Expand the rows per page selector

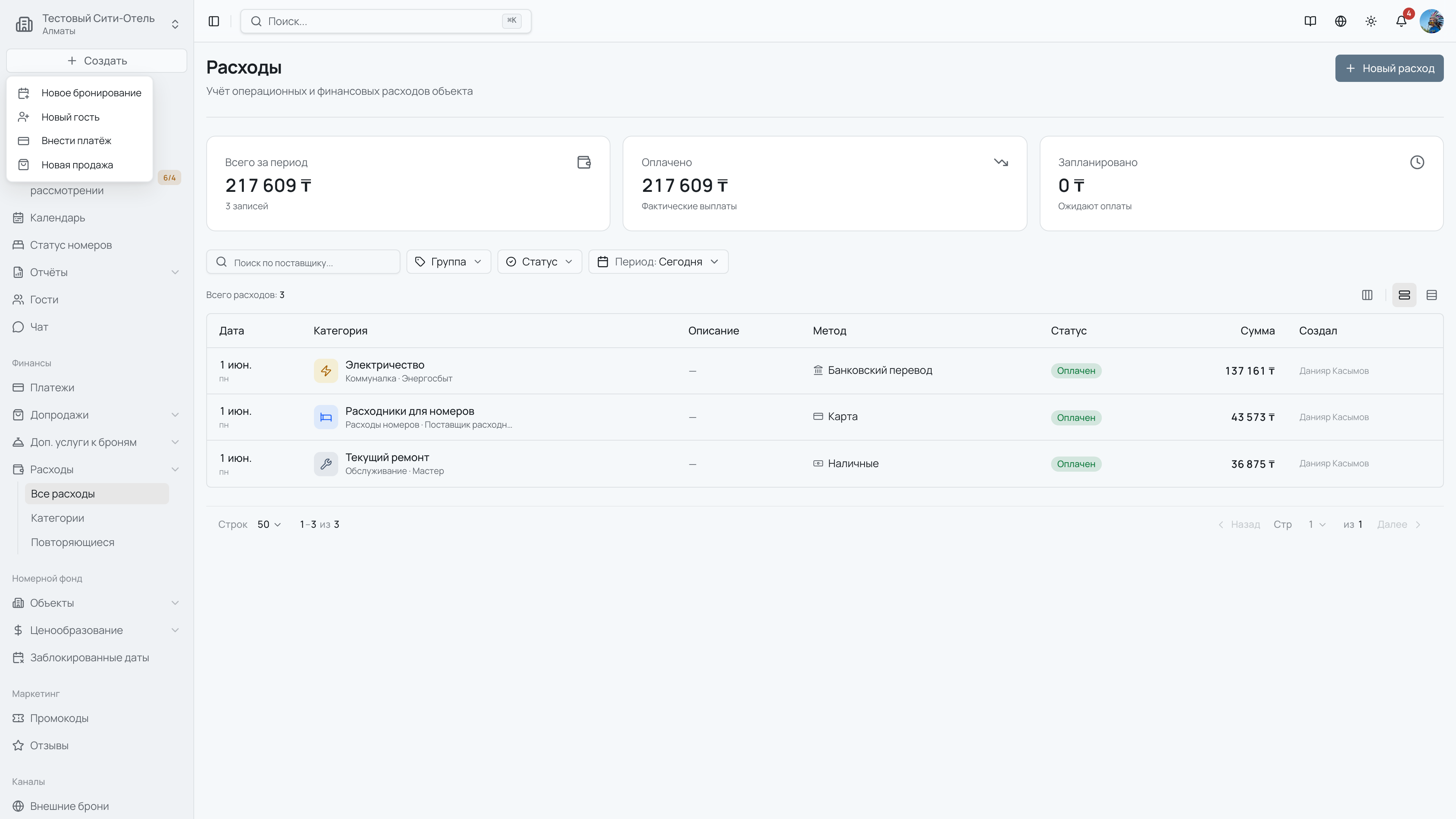(269, 524)
